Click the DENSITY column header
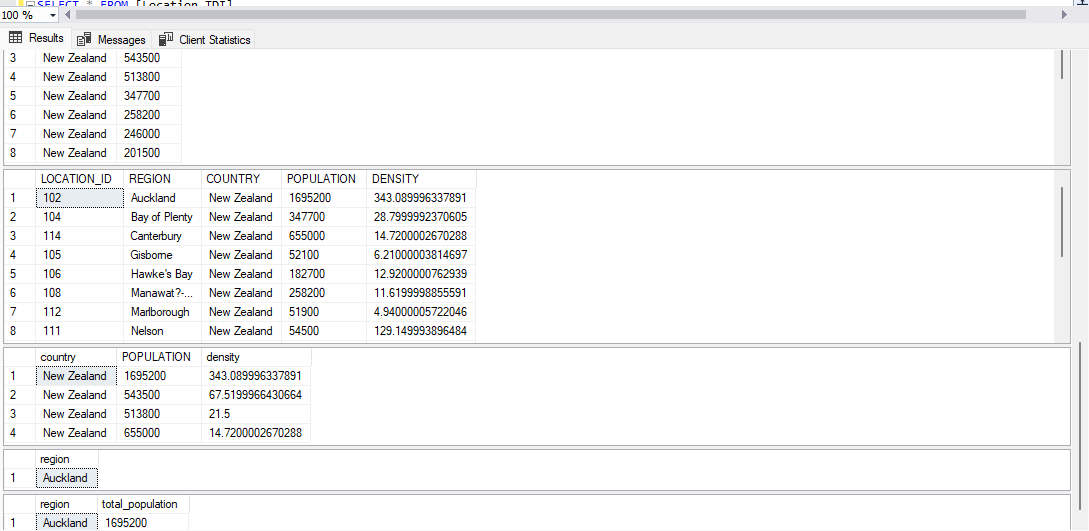The image size is (1089, 531). [x=421, y=178]
